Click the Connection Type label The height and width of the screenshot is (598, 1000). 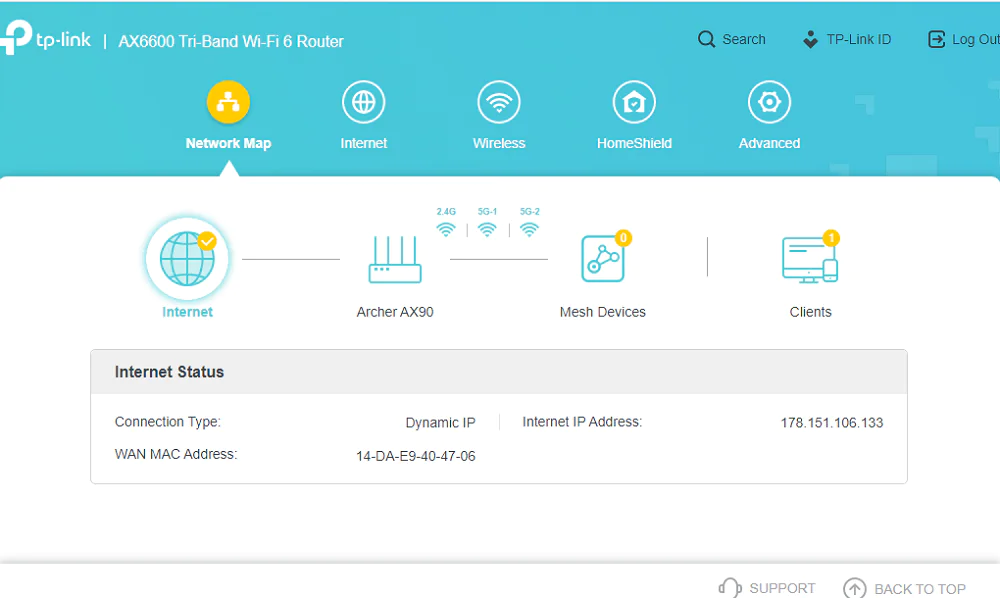coord(168,422)
